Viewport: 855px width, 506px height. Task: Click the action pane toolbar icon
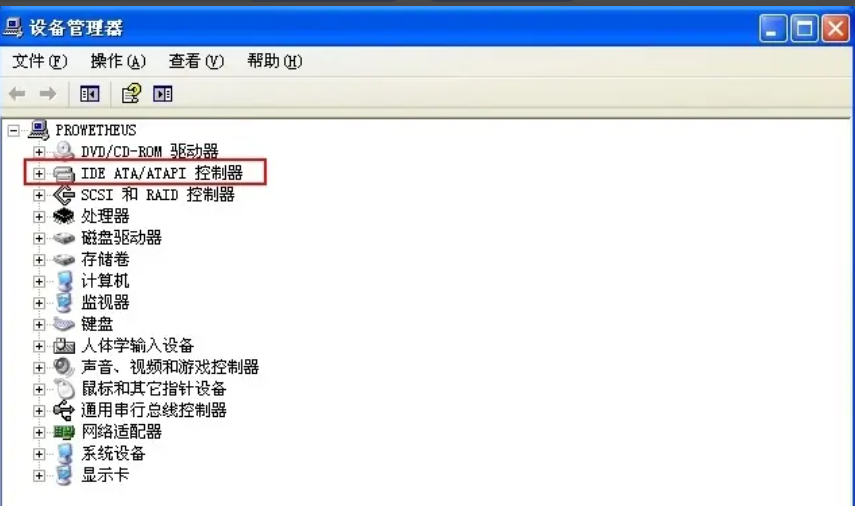pos(162,94)
